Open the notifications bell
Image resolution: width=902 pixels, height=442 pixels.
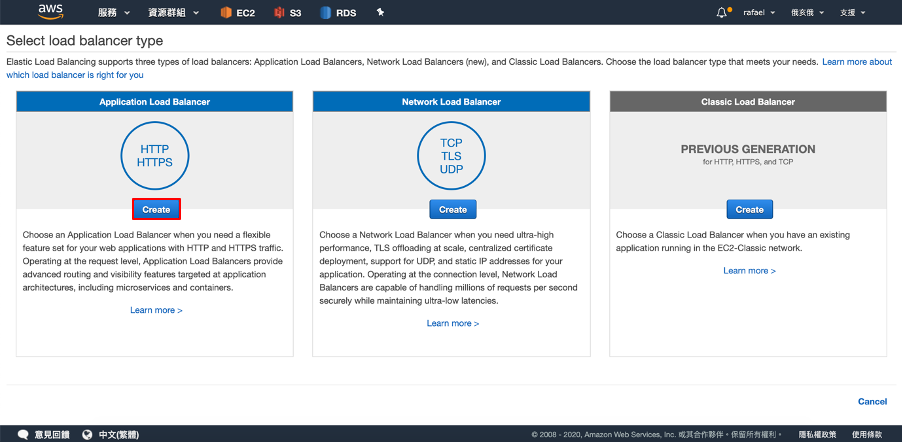click(722, 13)
